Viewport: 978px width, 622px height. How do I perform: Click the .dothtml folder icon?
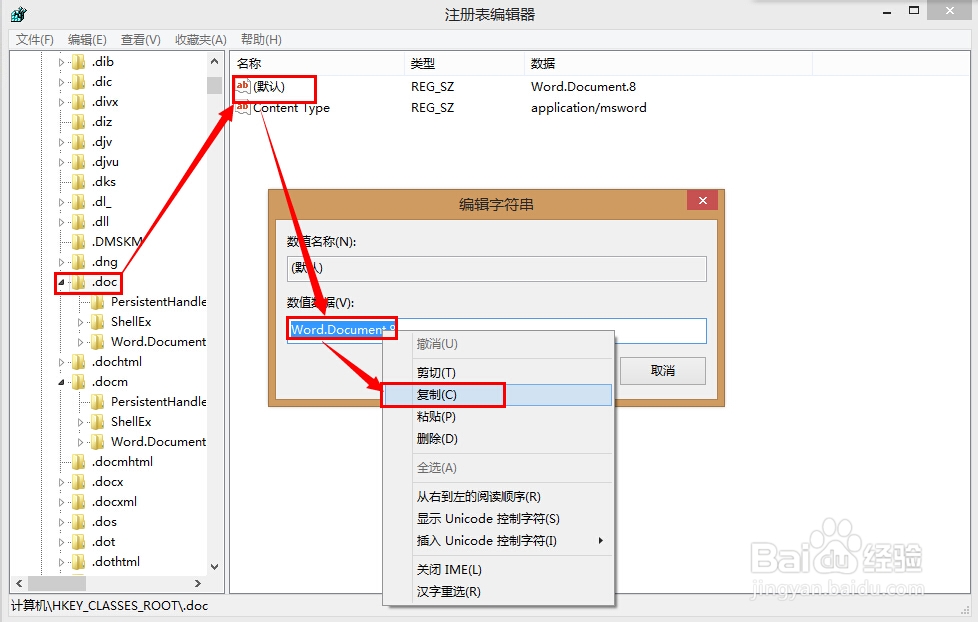point(79,561)
